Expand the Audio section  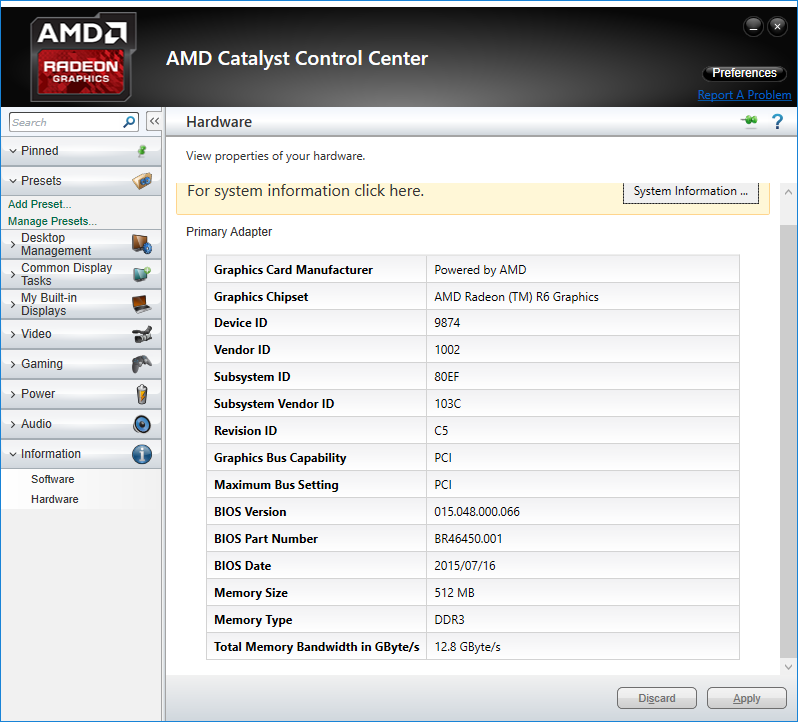[13, 424]
